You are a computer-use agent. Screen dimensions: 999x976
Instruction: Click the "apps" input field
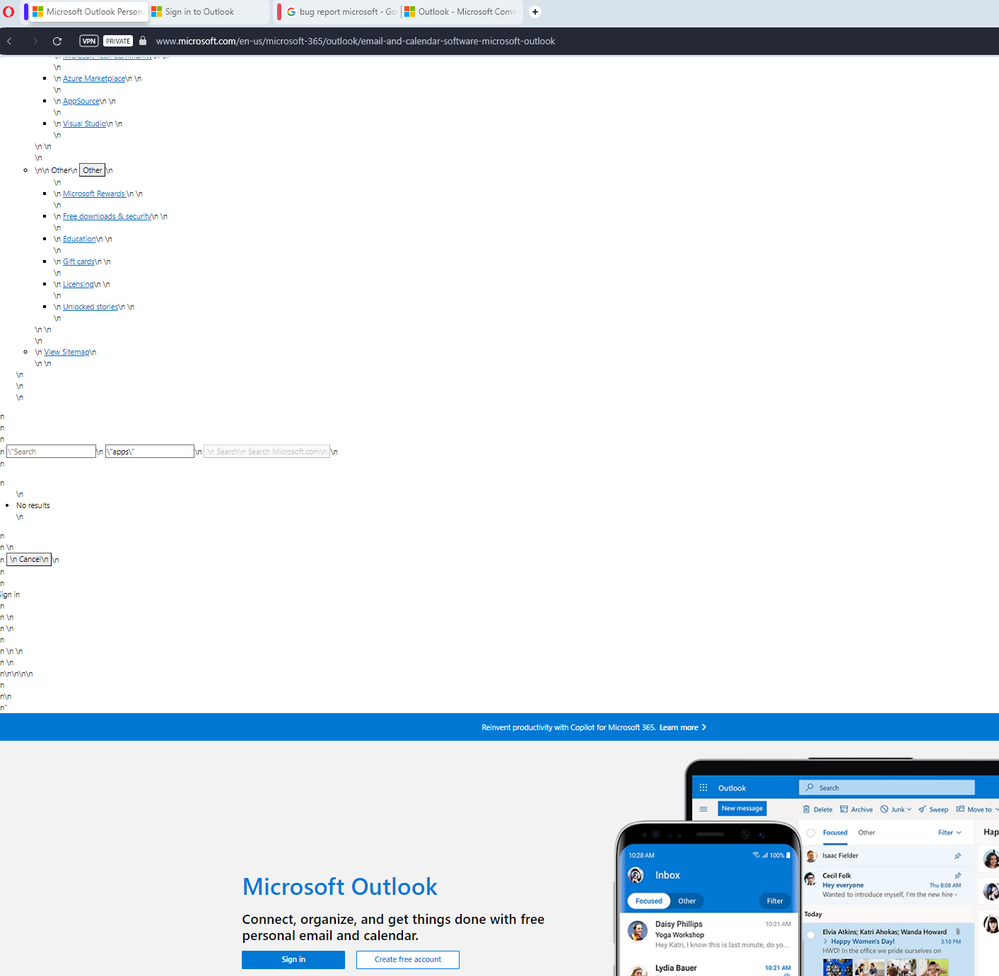click(150, 452)
